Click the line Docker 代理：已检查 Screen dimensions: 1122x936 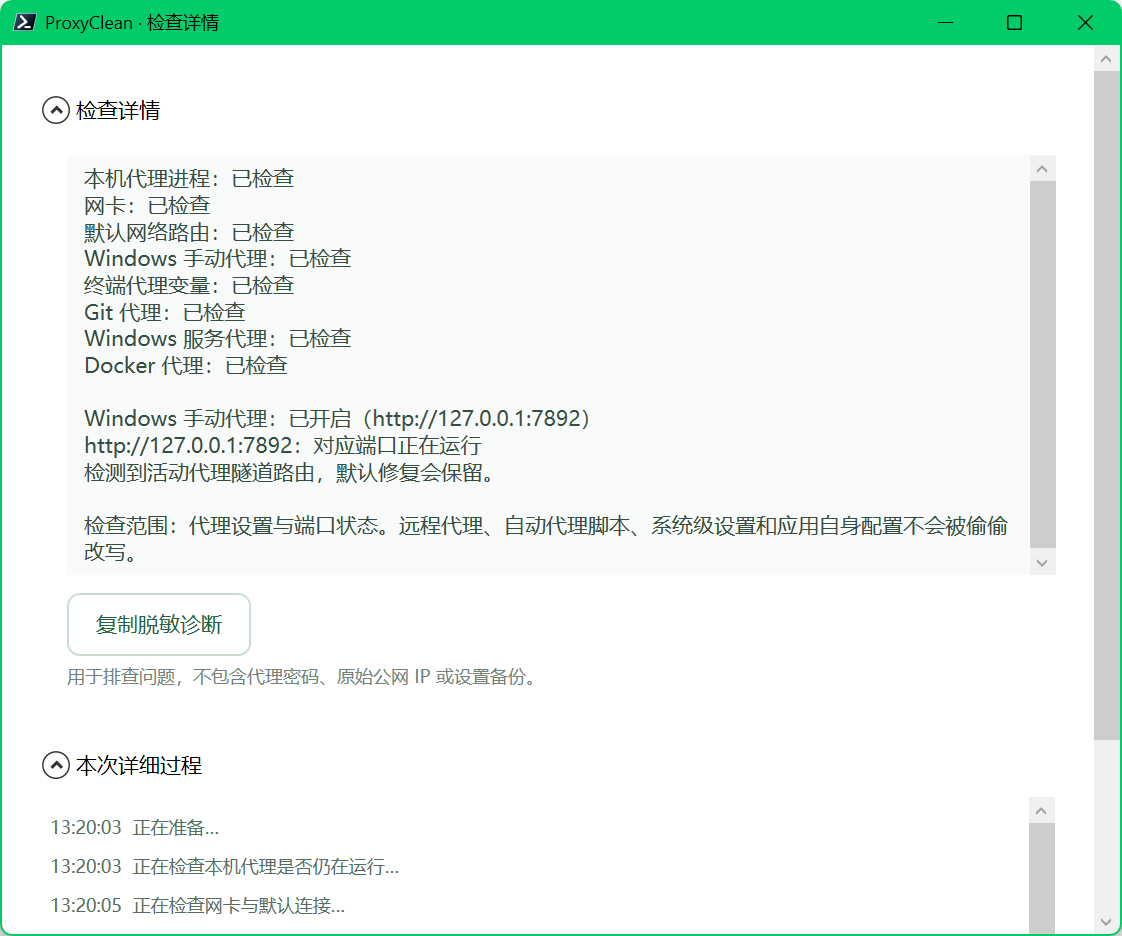pyautogui.click(x=186, y=366)
